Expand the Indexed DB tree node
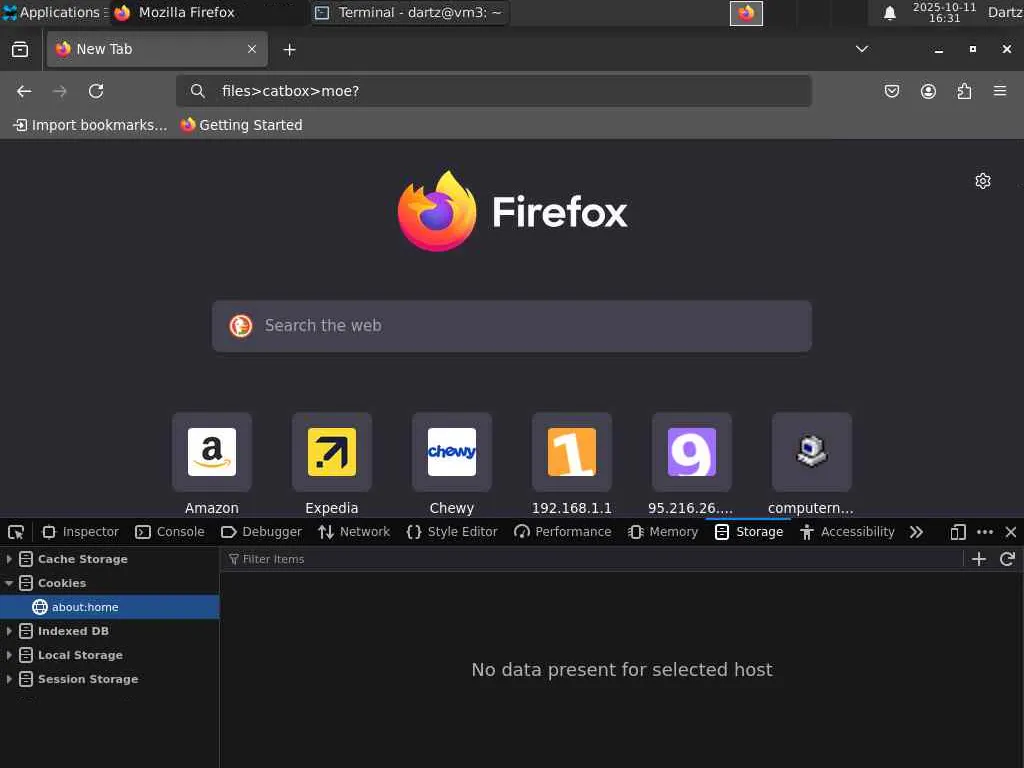The width and height of the screenshot is (1024, 768). click(9, 631)
